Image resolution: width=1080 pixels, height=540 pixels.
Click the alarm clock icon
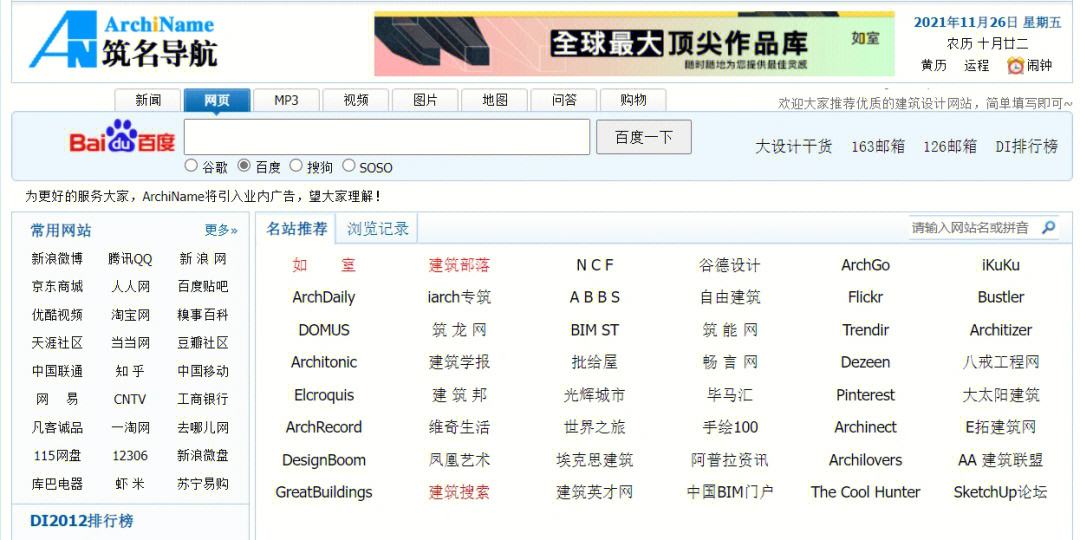[1015, 65]
